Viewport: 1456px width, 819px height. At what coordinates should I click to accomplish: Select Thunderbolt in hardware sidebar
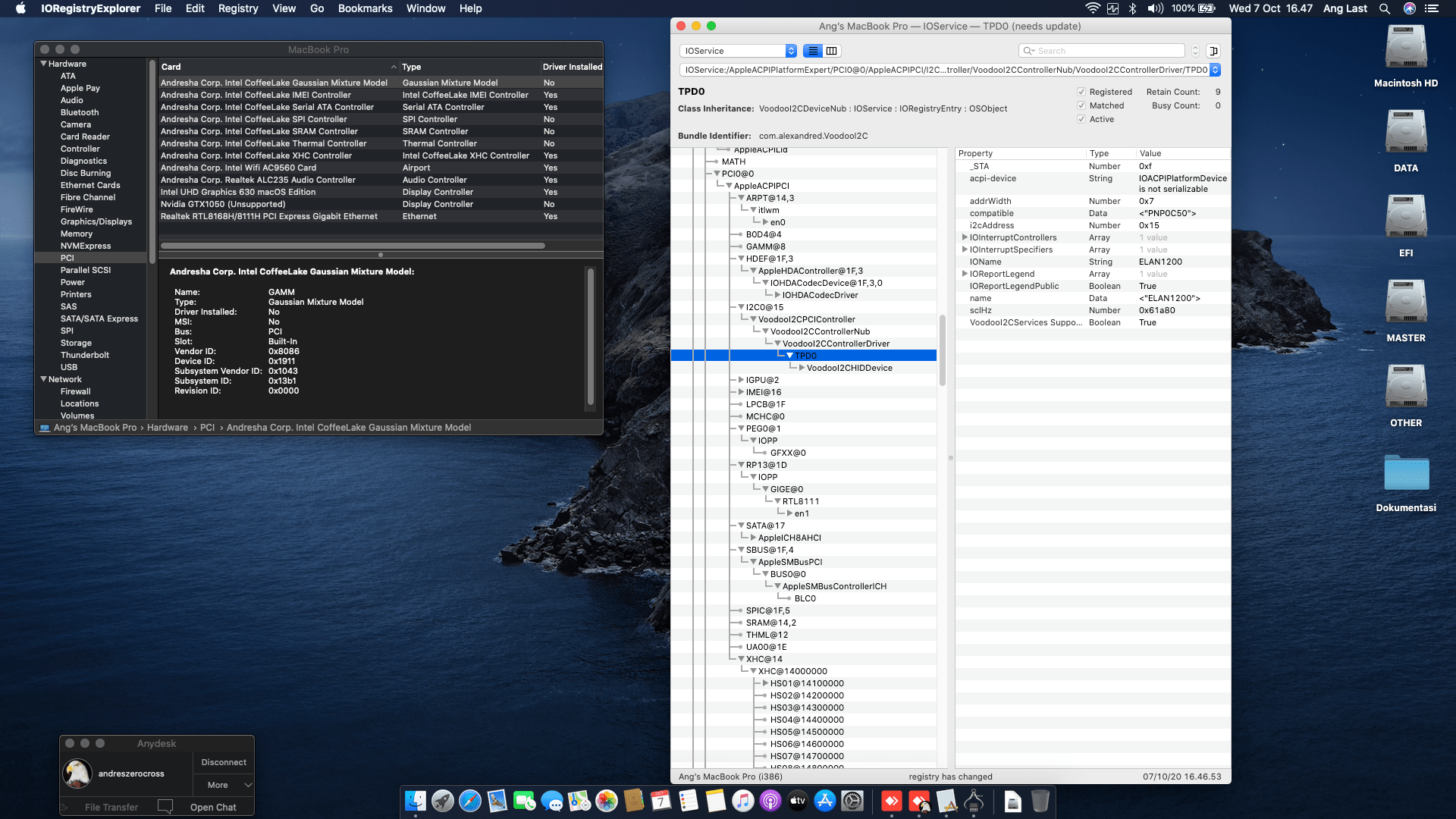tap(85, 355)
